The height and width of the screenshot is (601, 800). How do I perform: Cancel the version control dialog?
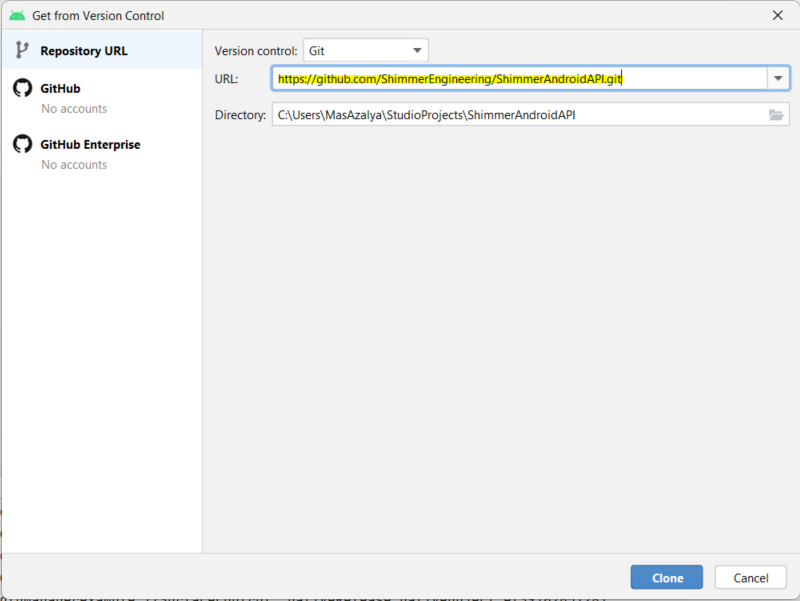coord(751,578)
